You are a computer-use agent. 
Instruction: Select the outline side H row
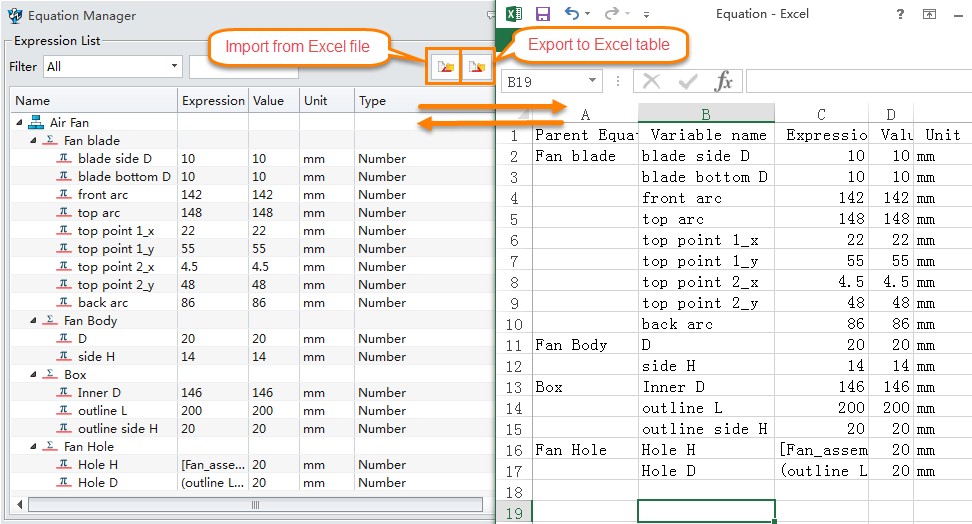252,428
